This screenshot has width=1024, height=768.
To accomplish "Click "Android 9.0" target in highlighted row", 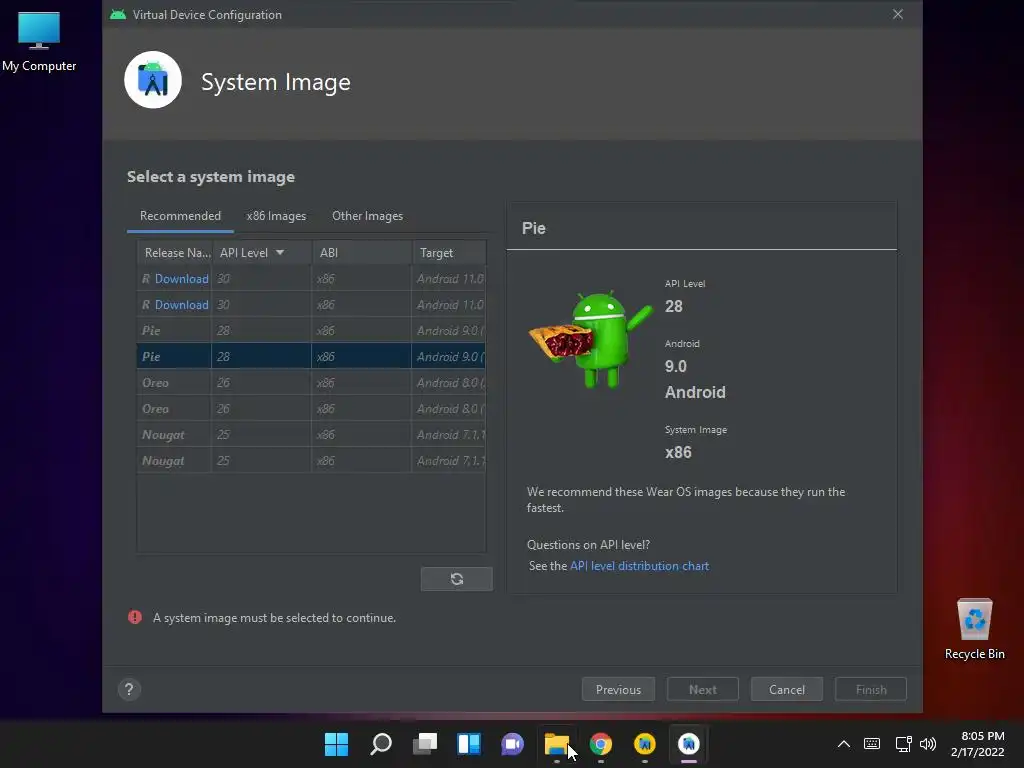I will tap(449, 357).
